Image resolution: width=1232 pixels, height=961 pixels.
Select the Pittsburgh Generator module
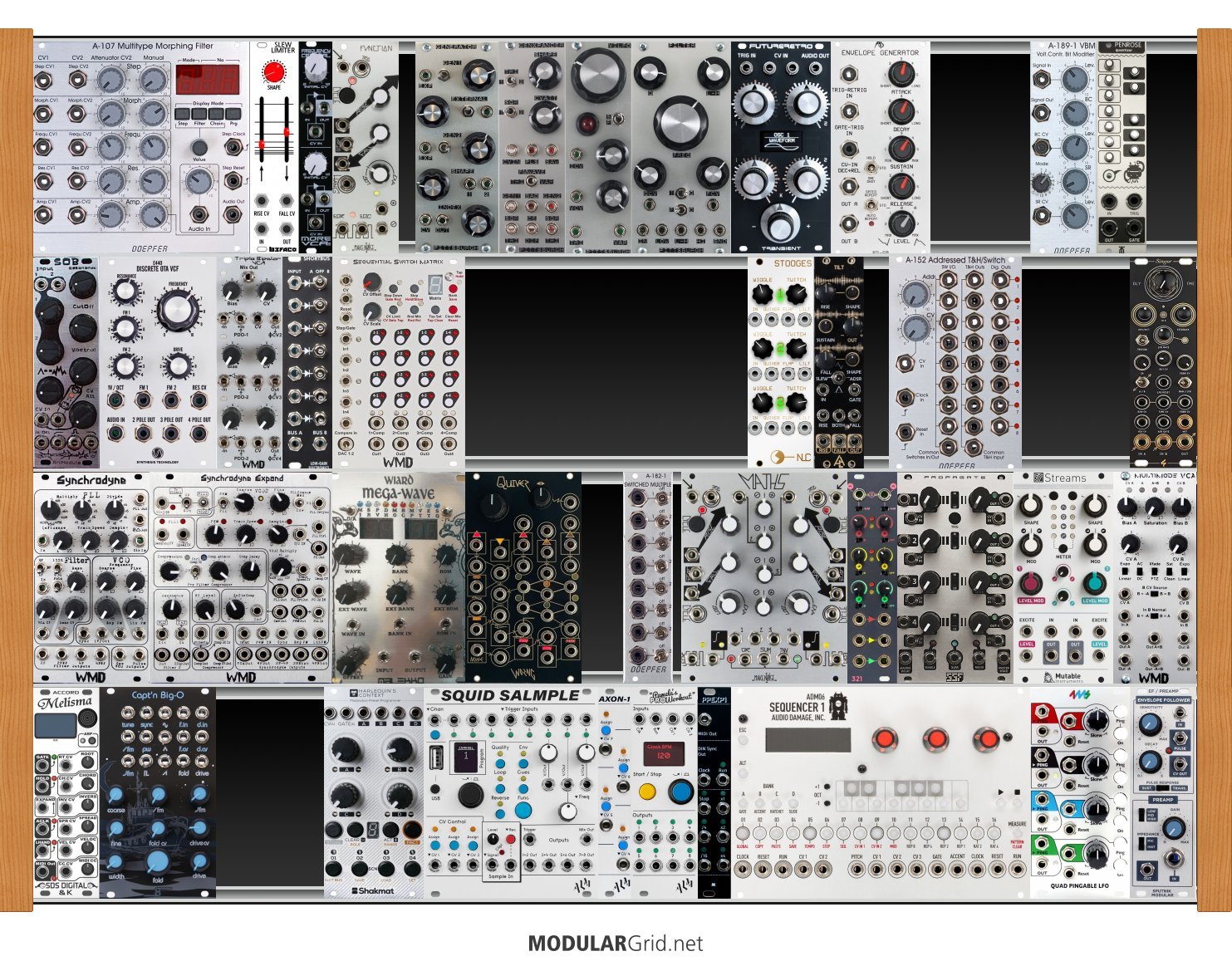click(x=457, y=147)
